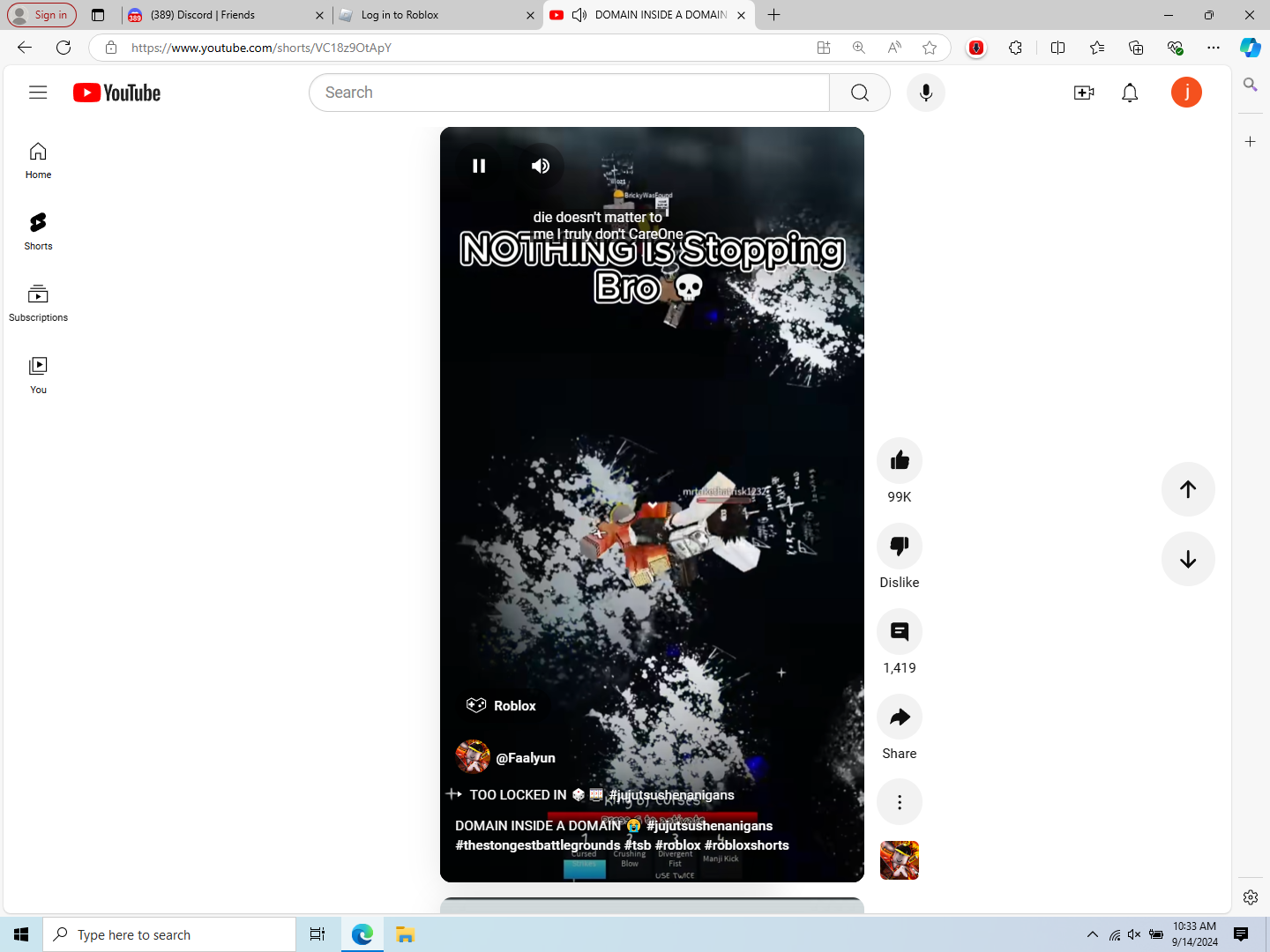Add this page to favorites star
This screenshot has width=1270, height=952.
(x=930, y=48)
